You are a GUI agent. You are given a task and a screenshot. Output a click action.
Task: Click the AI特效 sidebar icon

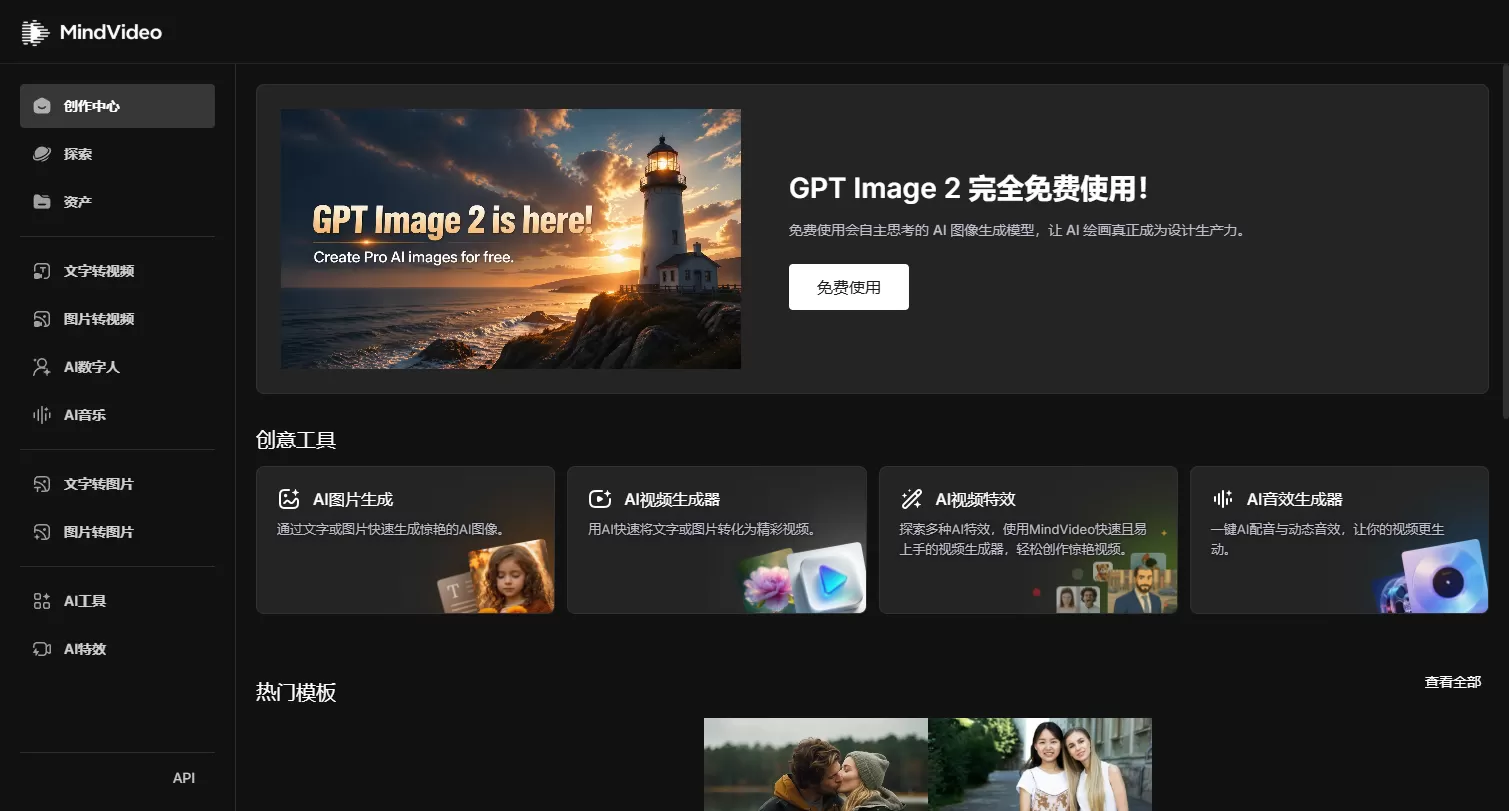point(42,649)
